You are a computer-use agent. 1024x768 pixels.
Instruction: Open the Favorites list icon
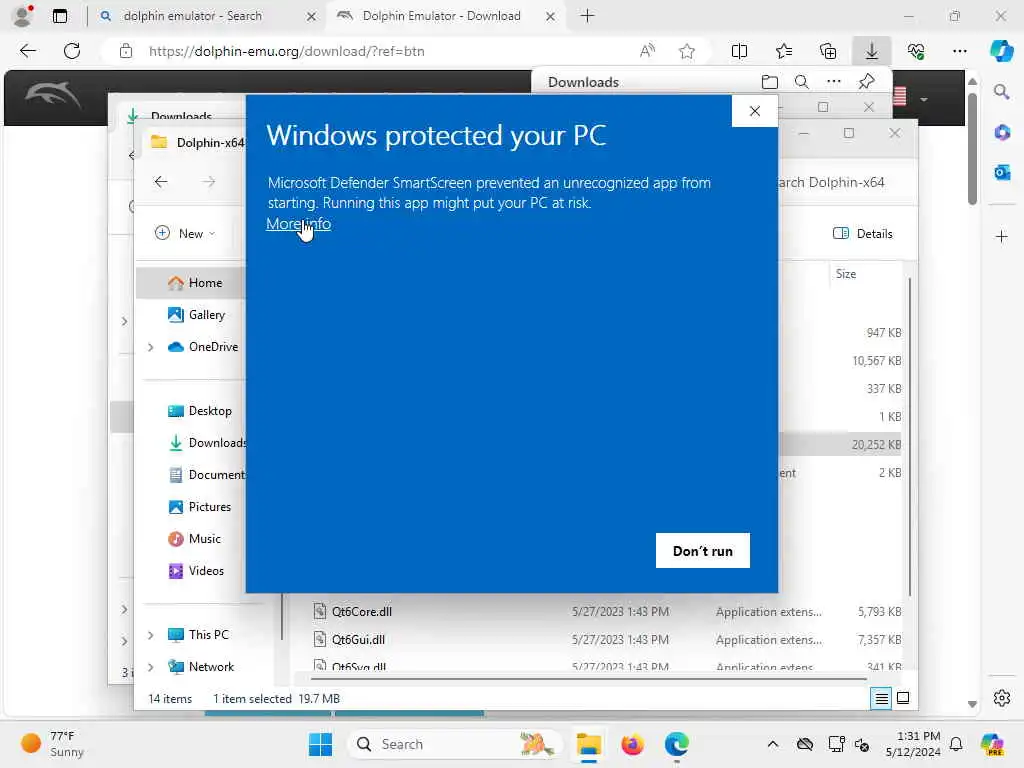tap(784, 51)
